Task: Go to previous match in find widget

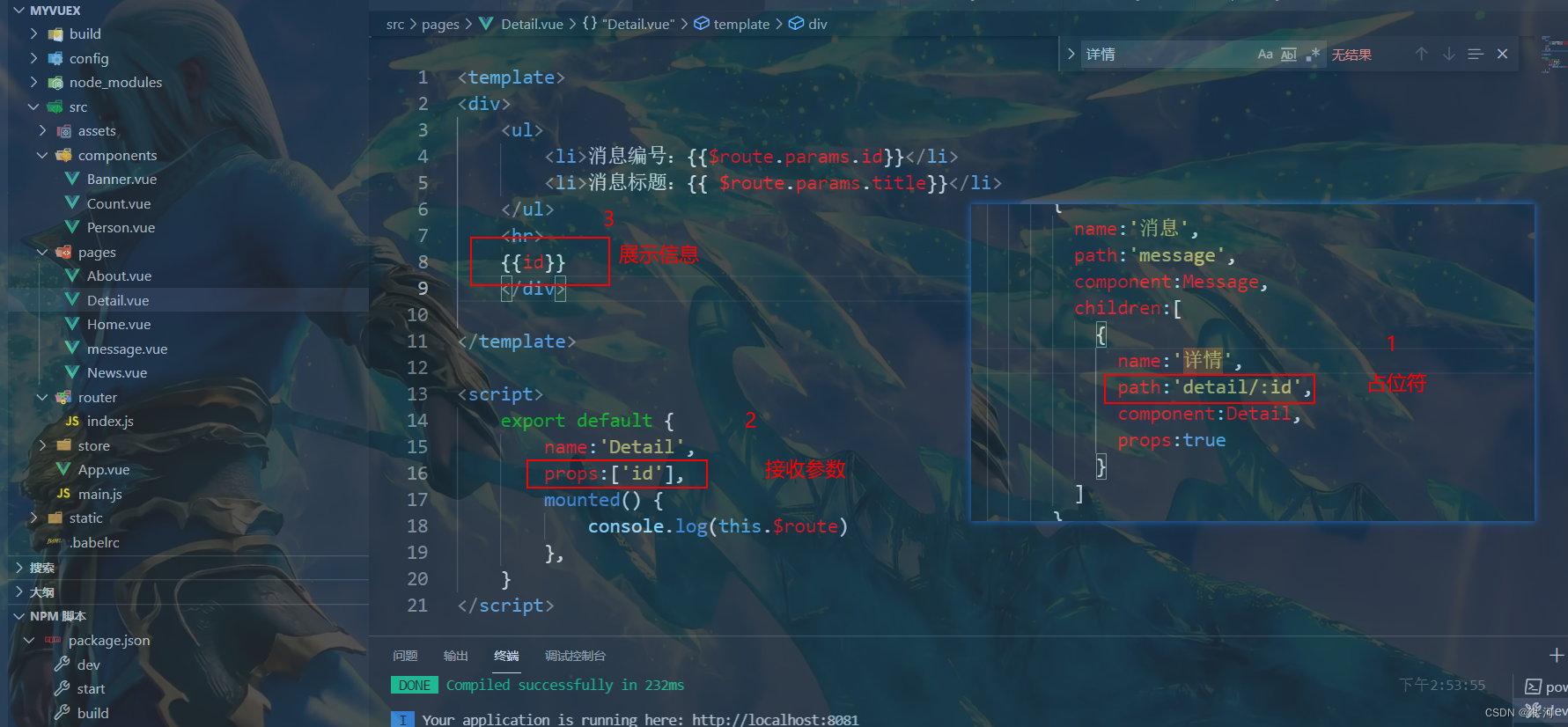Action: pos(1421,54)
